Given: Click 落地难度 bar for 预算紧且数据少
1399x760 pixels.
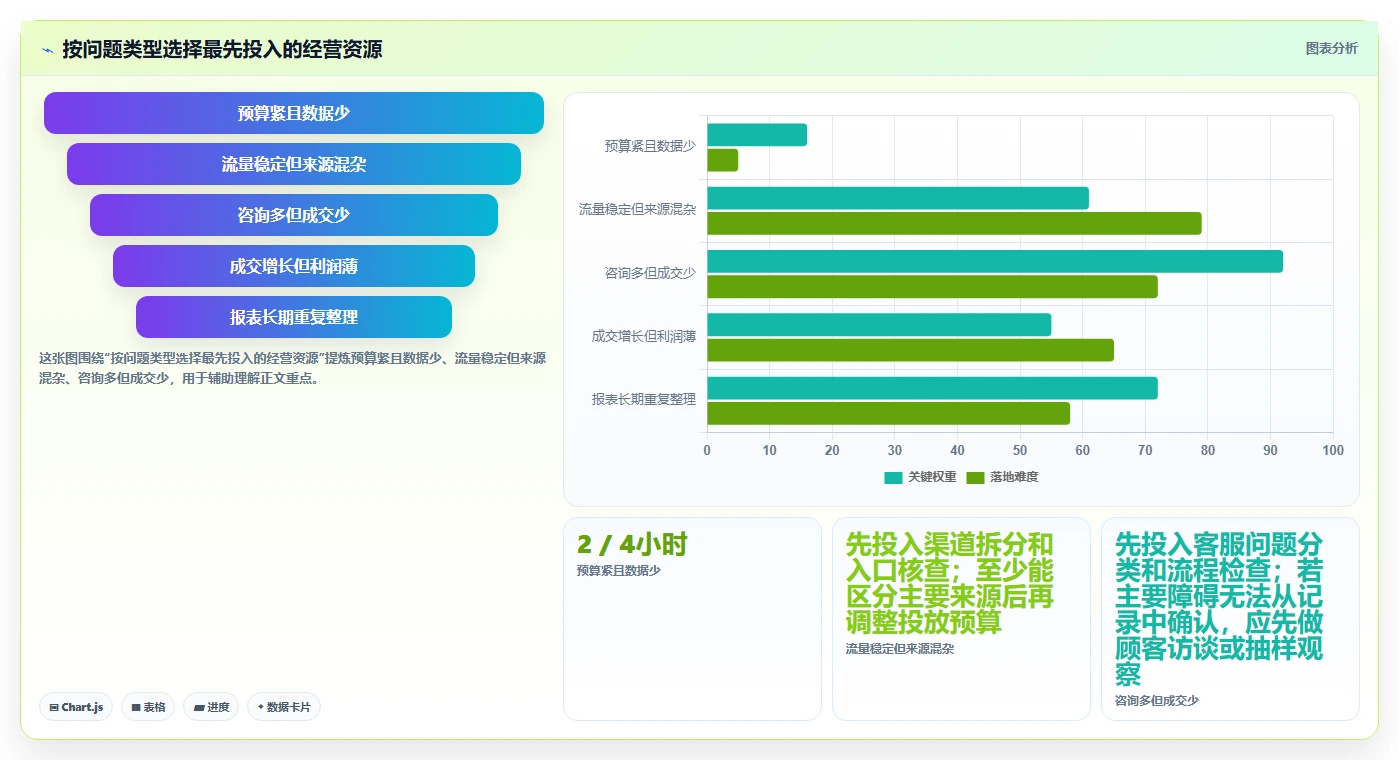Looking at the screenshot, I should (723, 160).
